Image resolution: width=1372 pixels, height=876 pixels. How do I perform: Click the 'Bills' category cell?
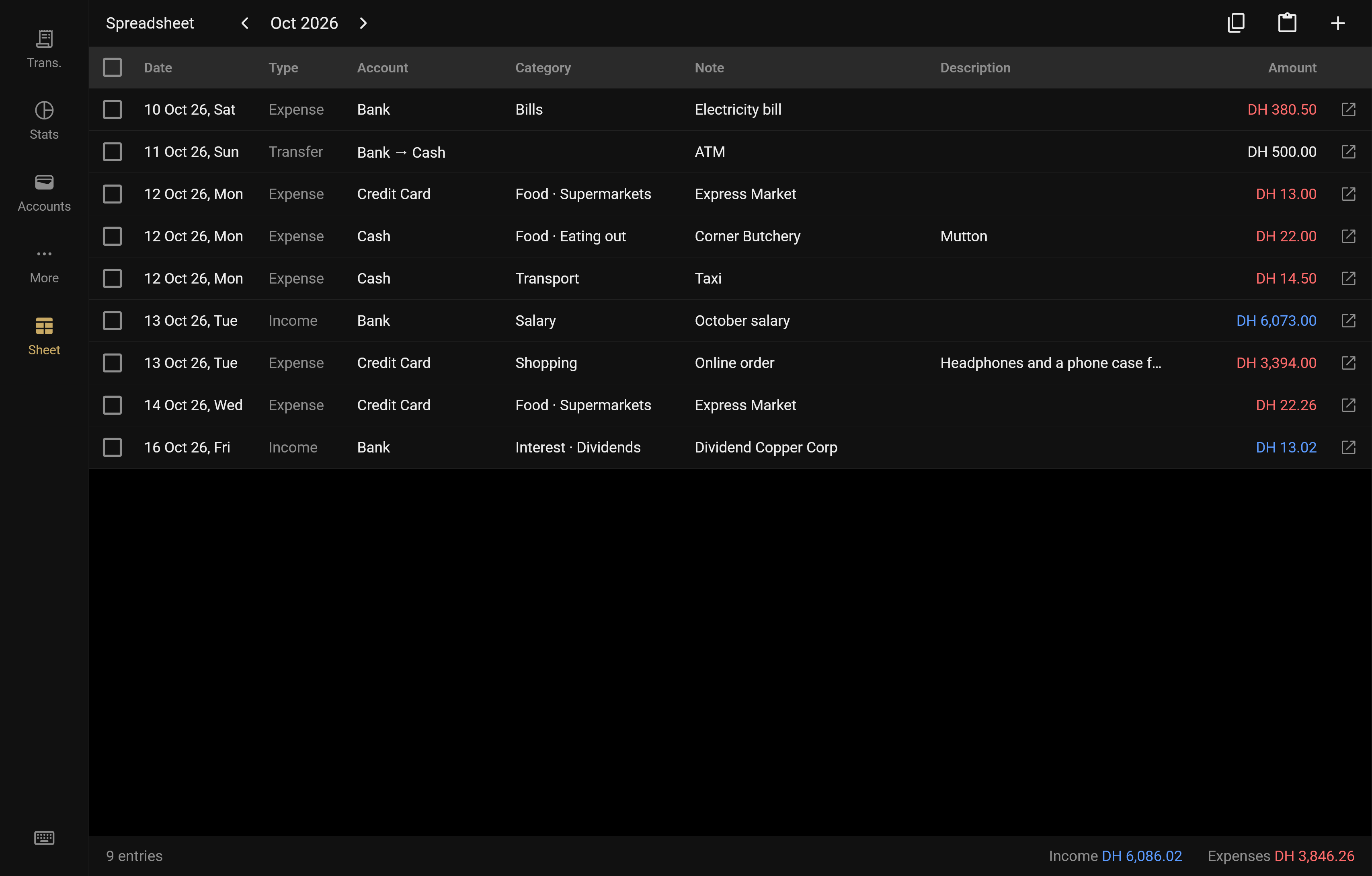click(x=529, y=109)
